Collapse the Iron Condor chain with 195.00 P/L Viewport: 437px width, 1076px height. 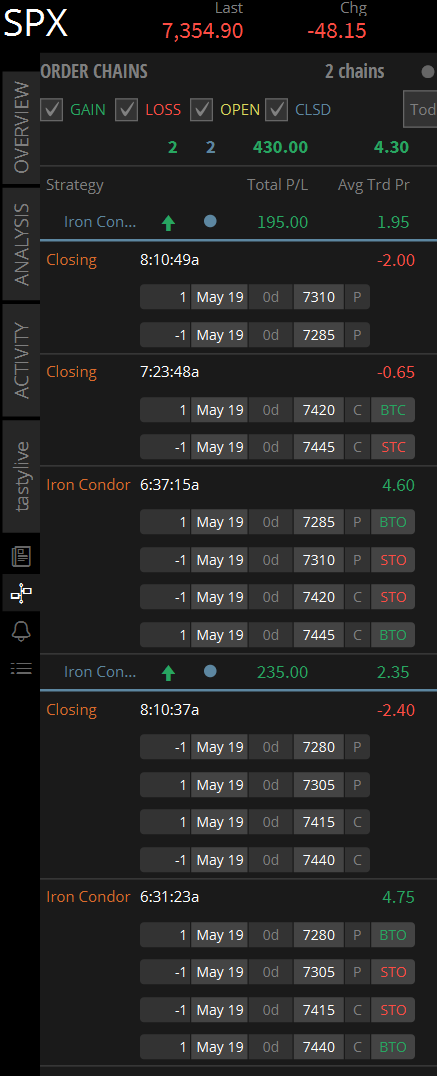coord(100,222)
